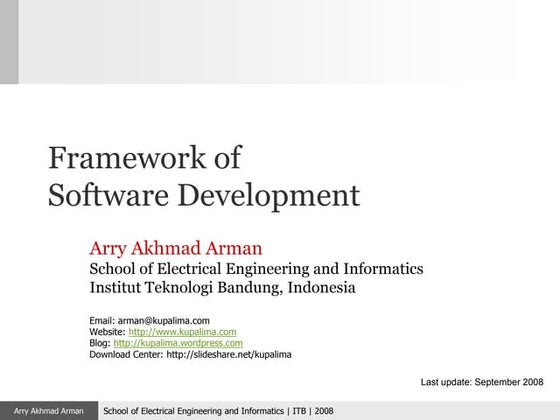
Task: Select the title line 'Software Development'
Action: tap(204, 196)
